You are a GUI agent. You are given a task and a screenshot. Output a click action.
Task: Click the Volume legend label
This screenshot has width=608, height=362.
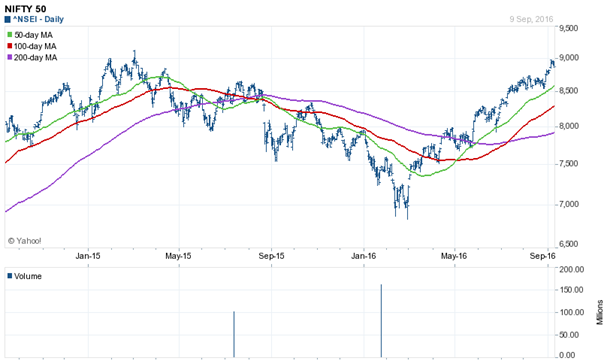click(x=28, y=276)
